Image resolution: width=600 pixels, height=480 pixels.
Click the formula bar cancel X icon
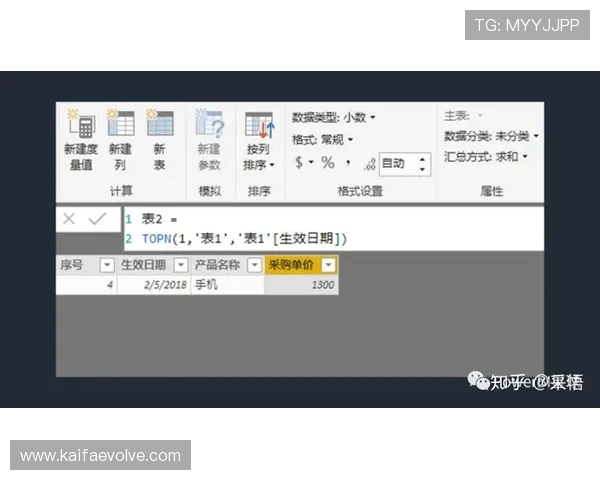[x=69, y=219]
